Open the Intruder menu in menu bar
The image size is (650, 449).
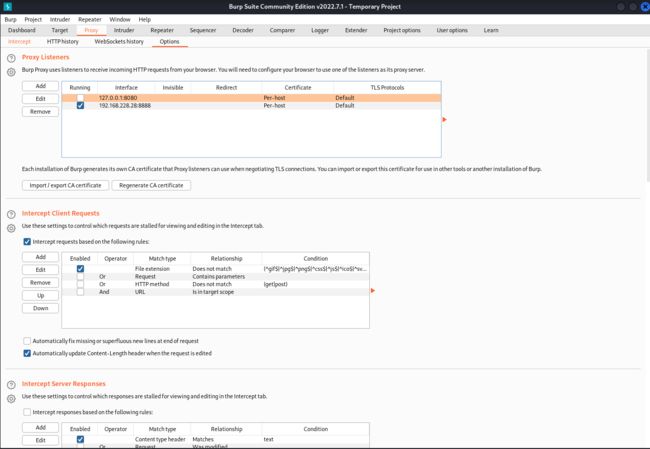pos(60,19)
